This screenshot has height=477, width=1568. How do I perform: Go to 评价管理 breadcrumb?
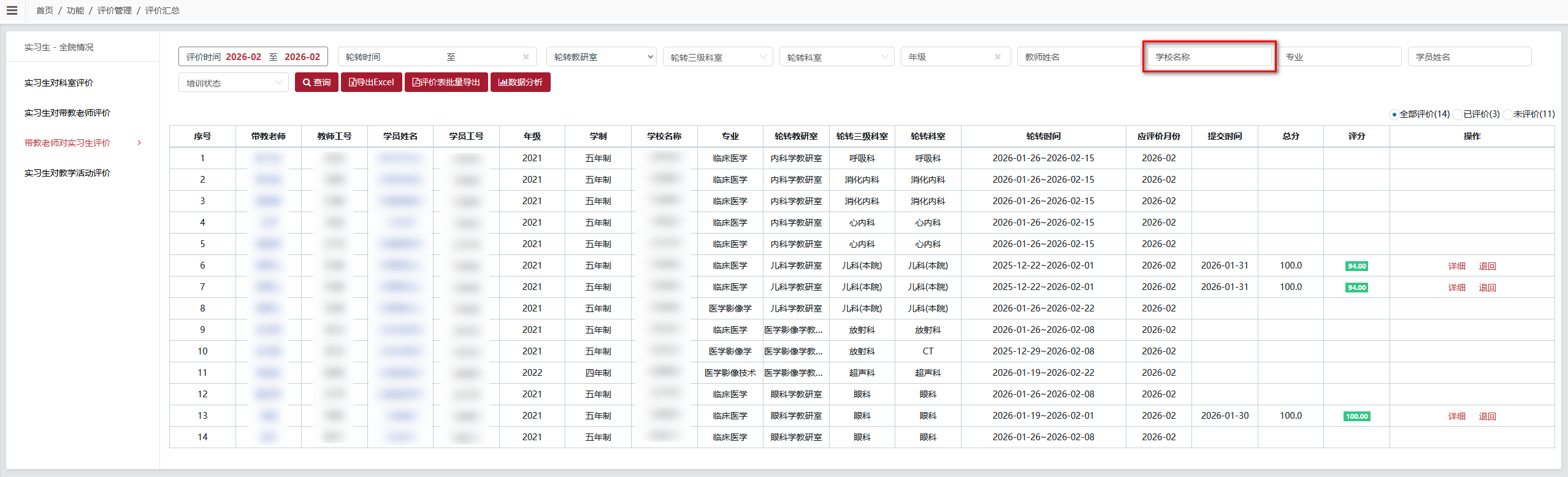[115, 10]
